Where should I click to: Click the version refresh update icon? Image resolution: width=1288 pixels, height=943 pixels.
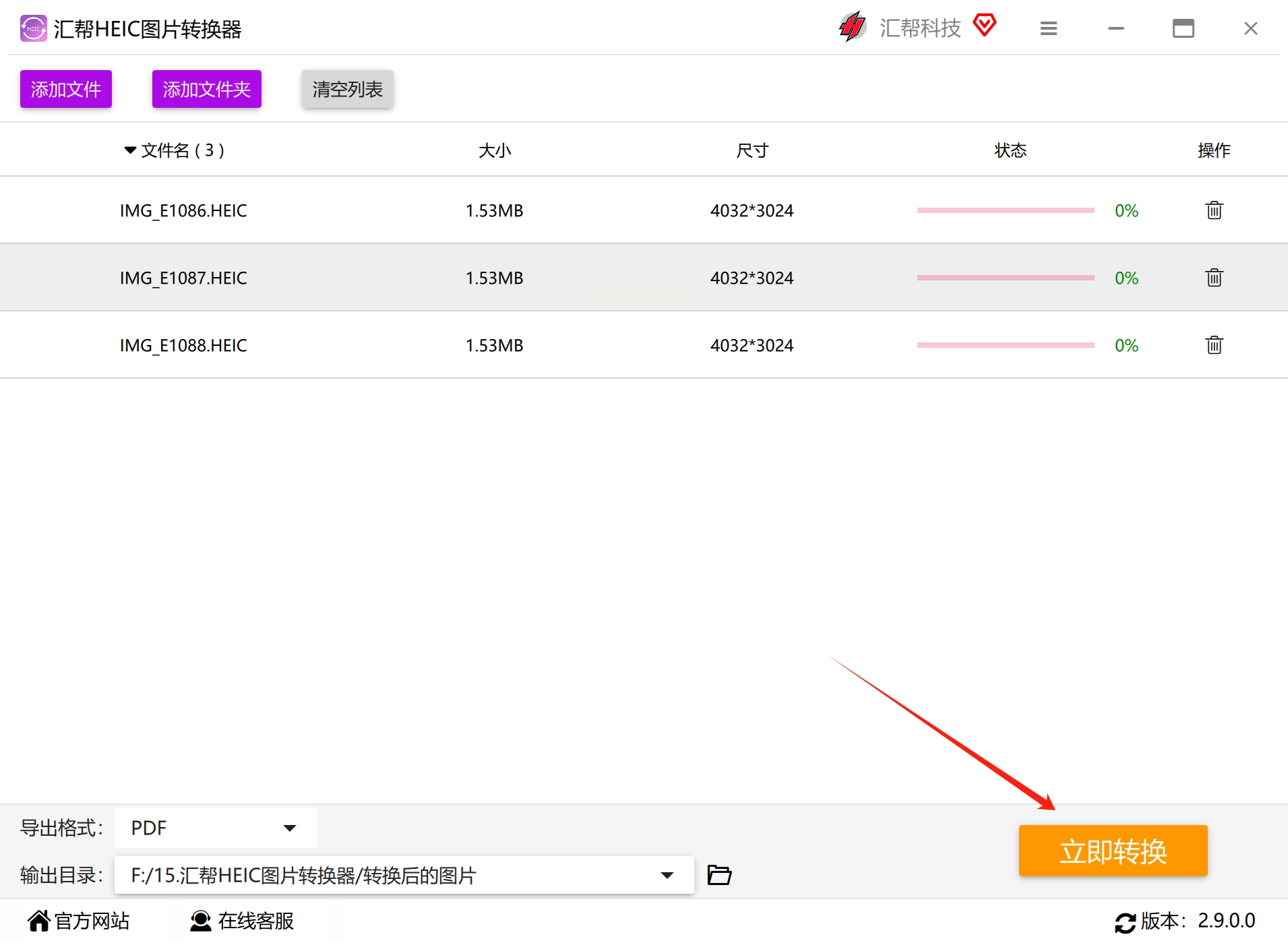[x=1125, y=922]
